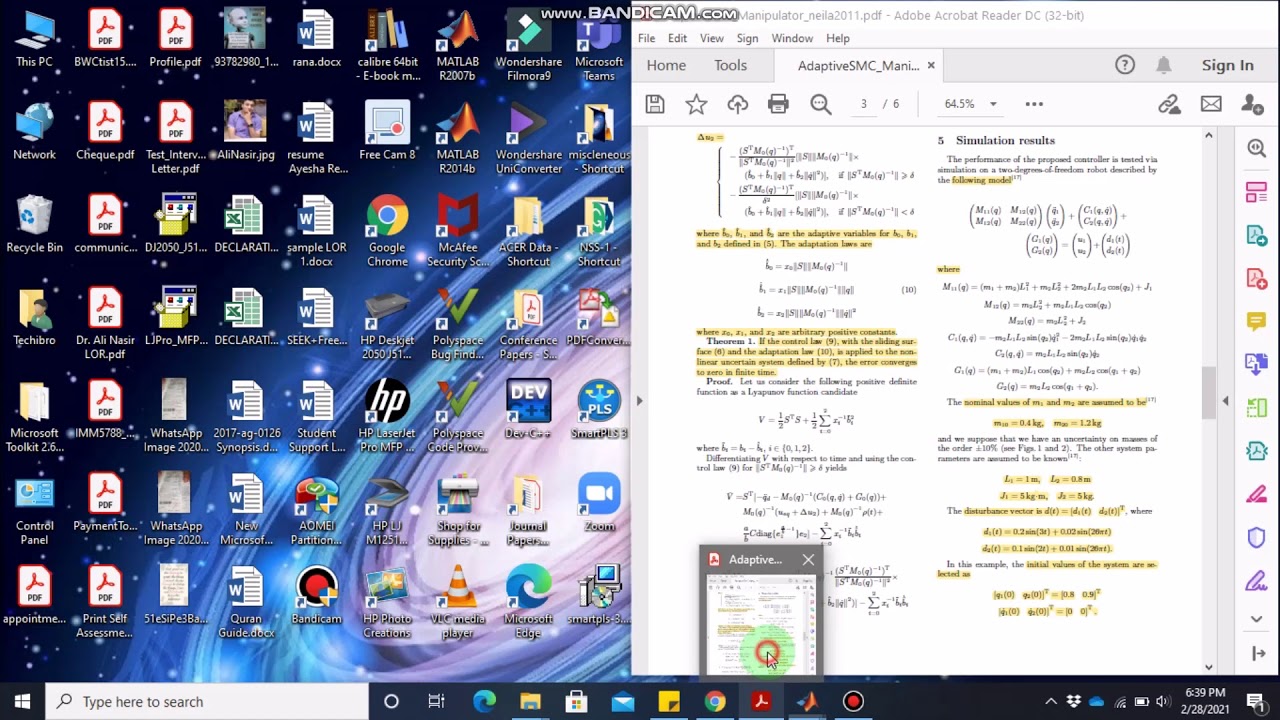Screen dimensions: 1280x720
Task: Open the yellow Comment tool in right pane
Action: click(1257, 321)
